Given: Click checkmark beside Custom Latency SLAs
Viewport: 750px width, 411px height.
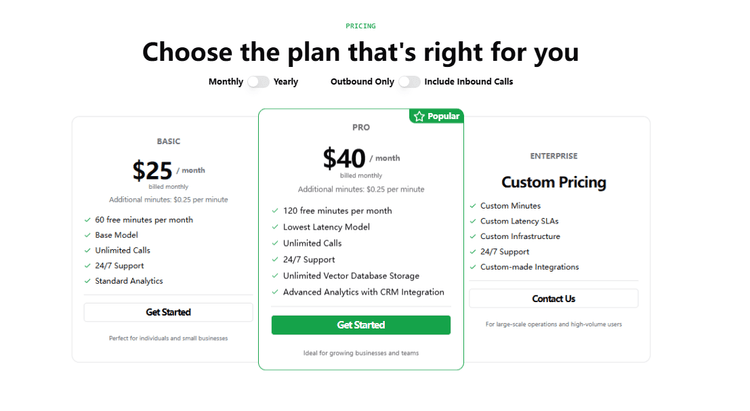Looking at the screenshot, I should pos(472,221).
